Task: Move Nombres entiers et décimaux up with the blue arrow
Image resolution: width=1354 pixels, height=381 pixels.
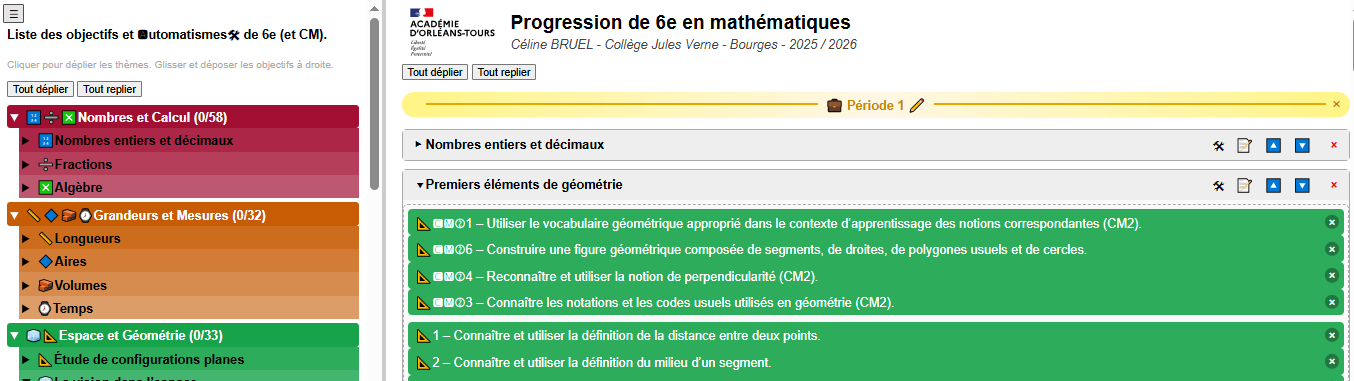Action: (1273, 145)
